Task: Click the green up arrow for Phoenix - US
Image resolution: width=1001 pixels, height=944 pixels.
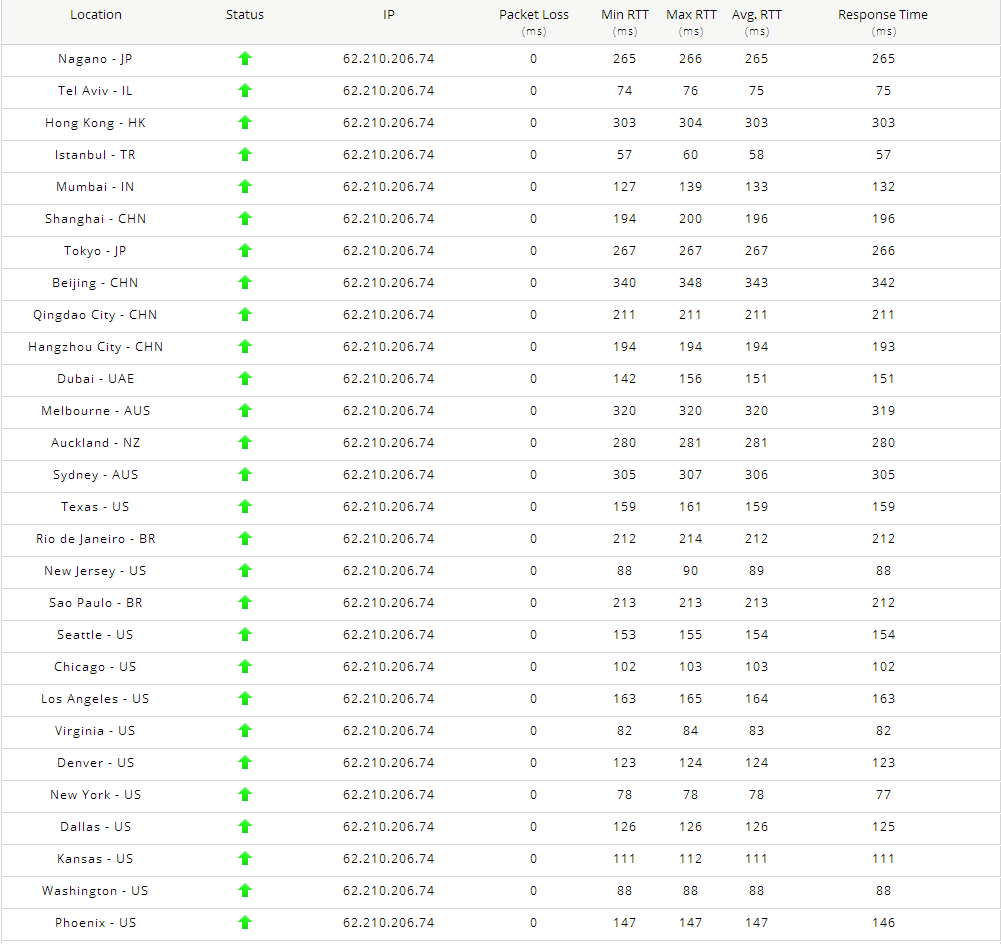Action: click(x=245, y=923)
